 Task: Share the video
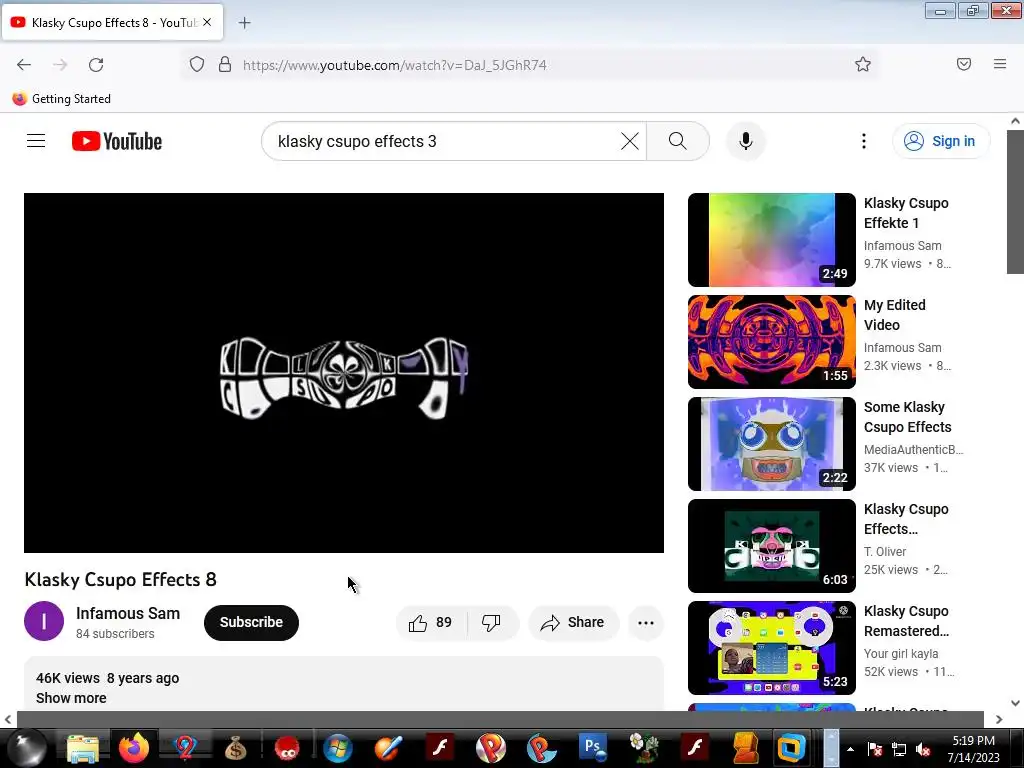(x=573, y=622)
